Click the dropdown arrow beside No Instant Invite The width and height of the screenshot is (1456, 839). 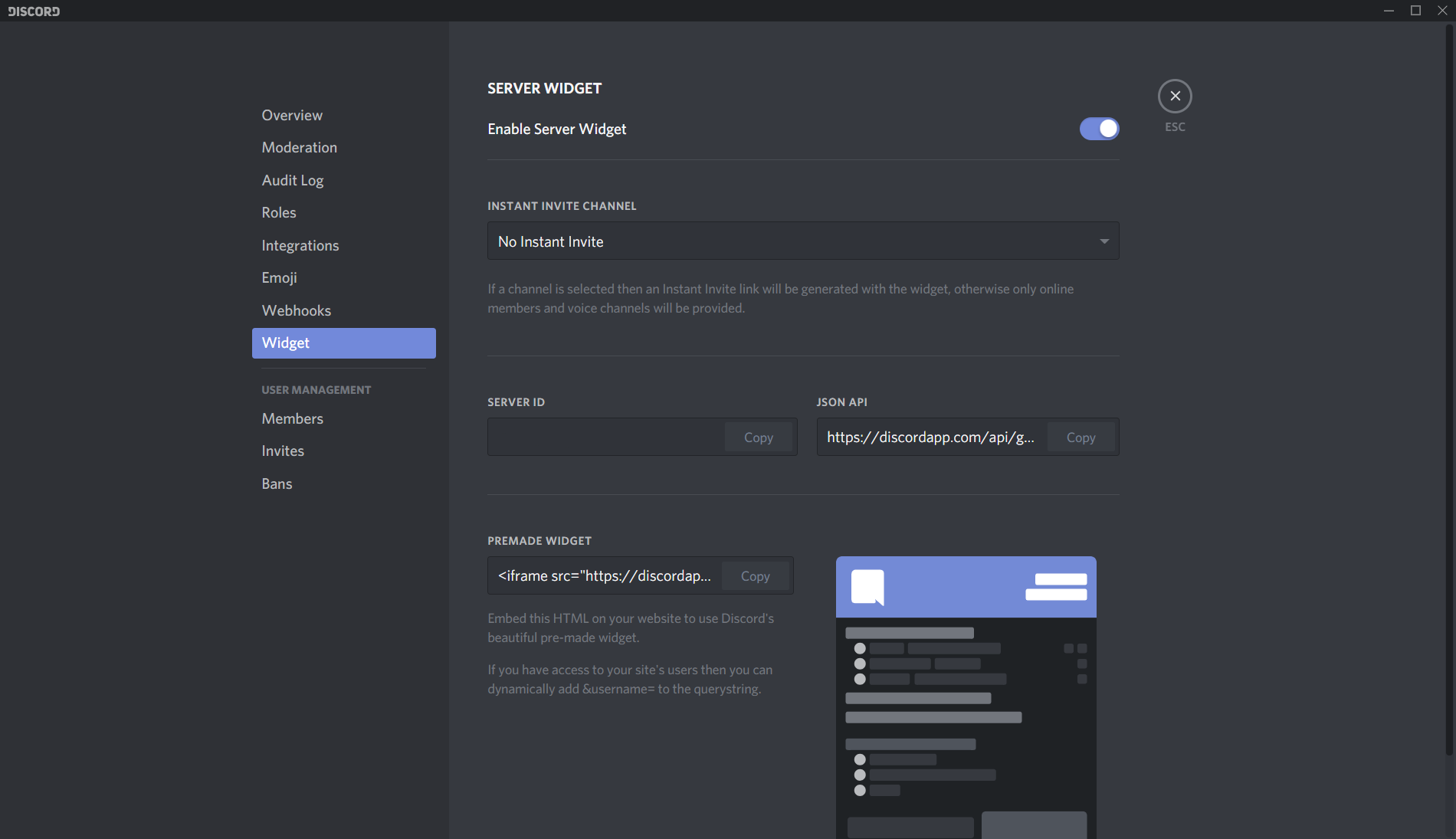coord(1104,241)
